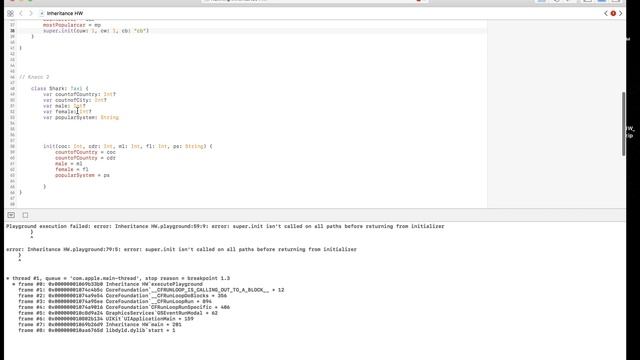
Task: Click the 'class Shark: Taxi {' declaration
Action: pos(60,88)
